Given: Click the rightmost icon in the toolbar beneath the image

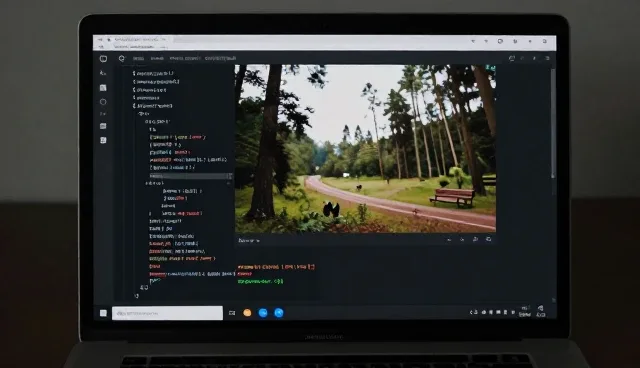Looking at the screenshot, I should tap(489, 239).
